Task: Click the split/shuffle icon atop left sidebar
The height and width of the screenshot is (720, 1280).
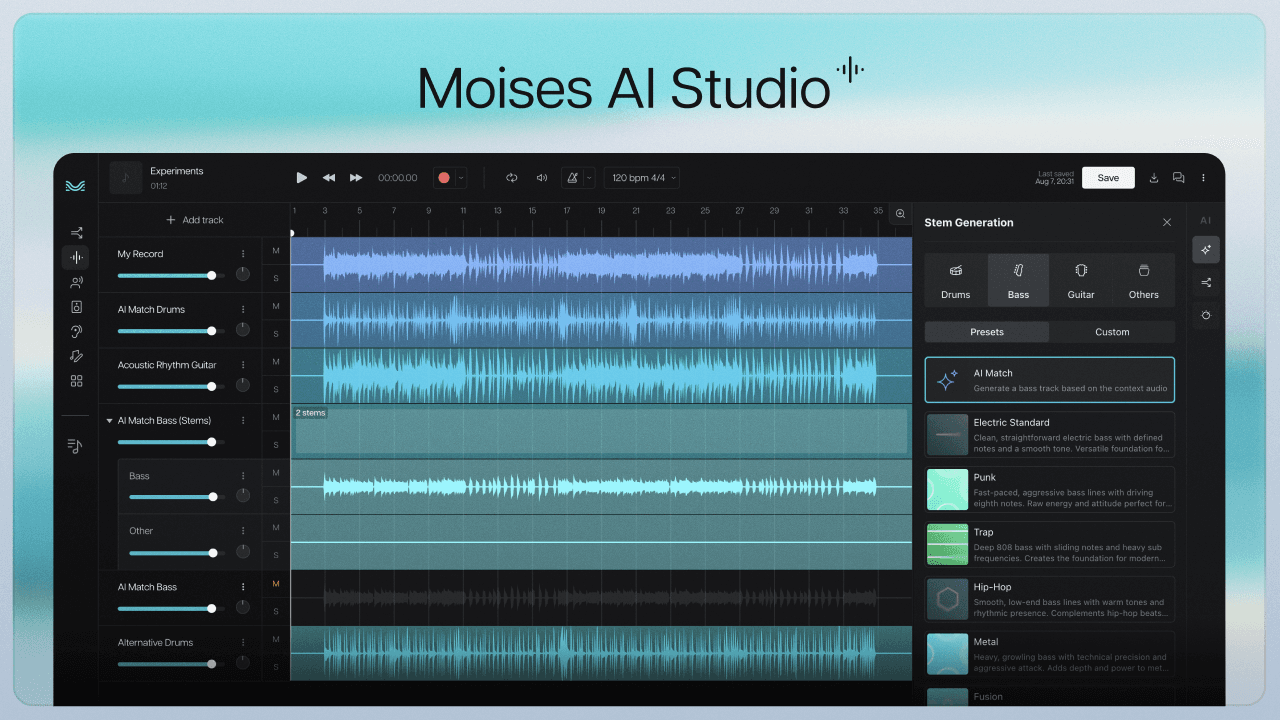Action: point(76,233)
